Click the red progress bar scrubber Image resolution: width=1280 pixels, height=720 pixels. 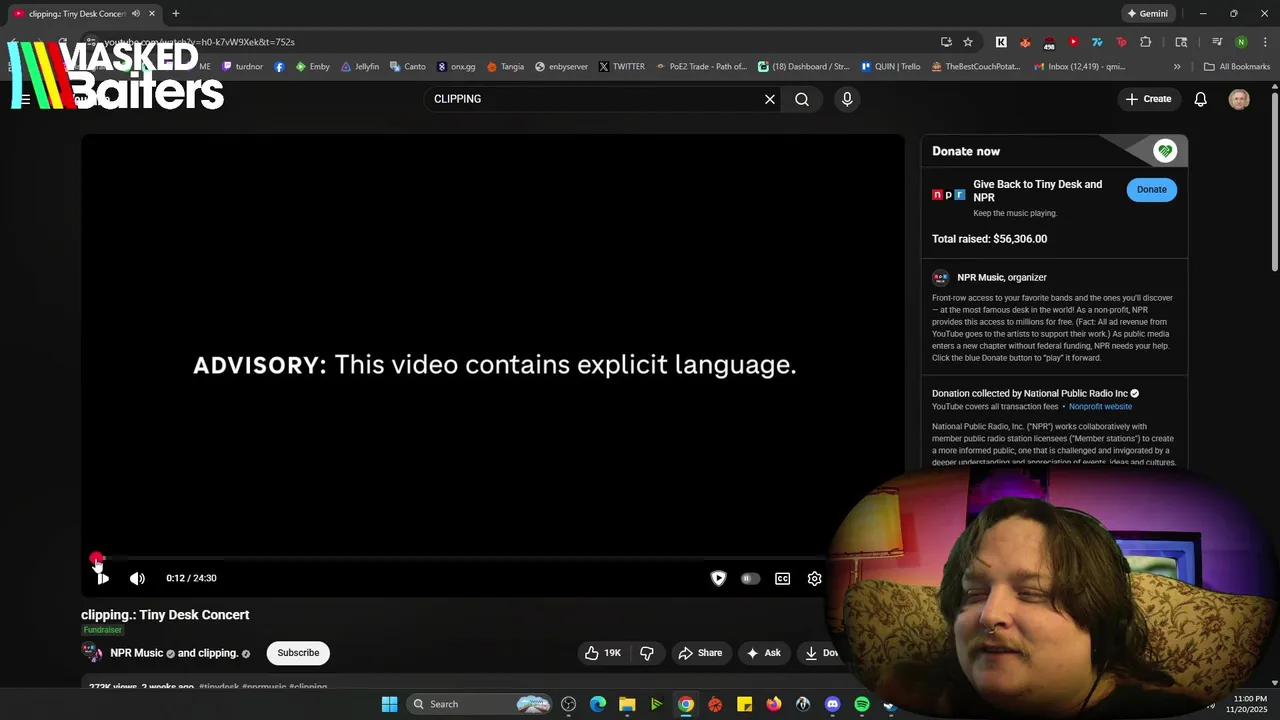(96, 558)
